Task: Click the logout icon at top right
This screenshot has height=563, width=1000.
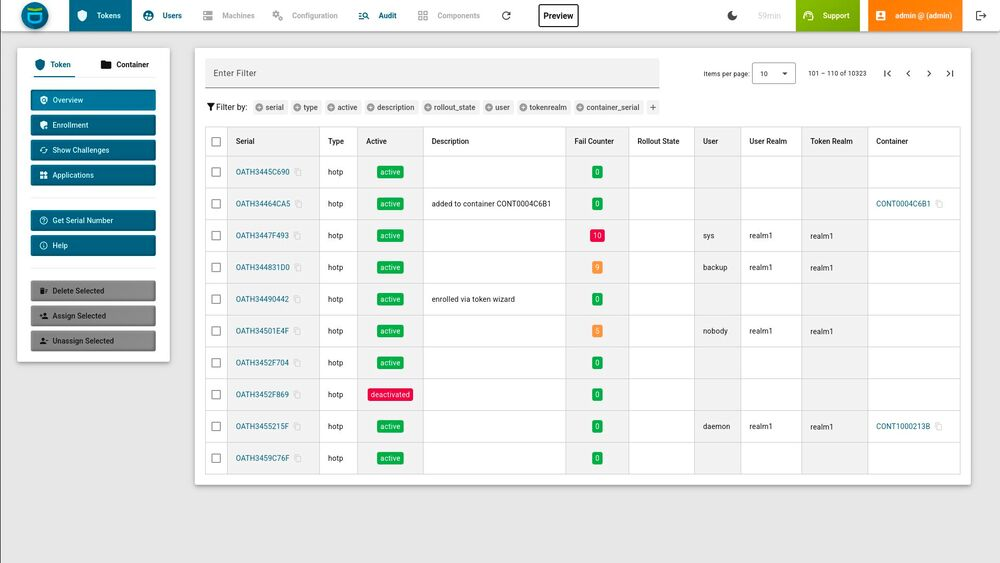Action: pos(981,15)
